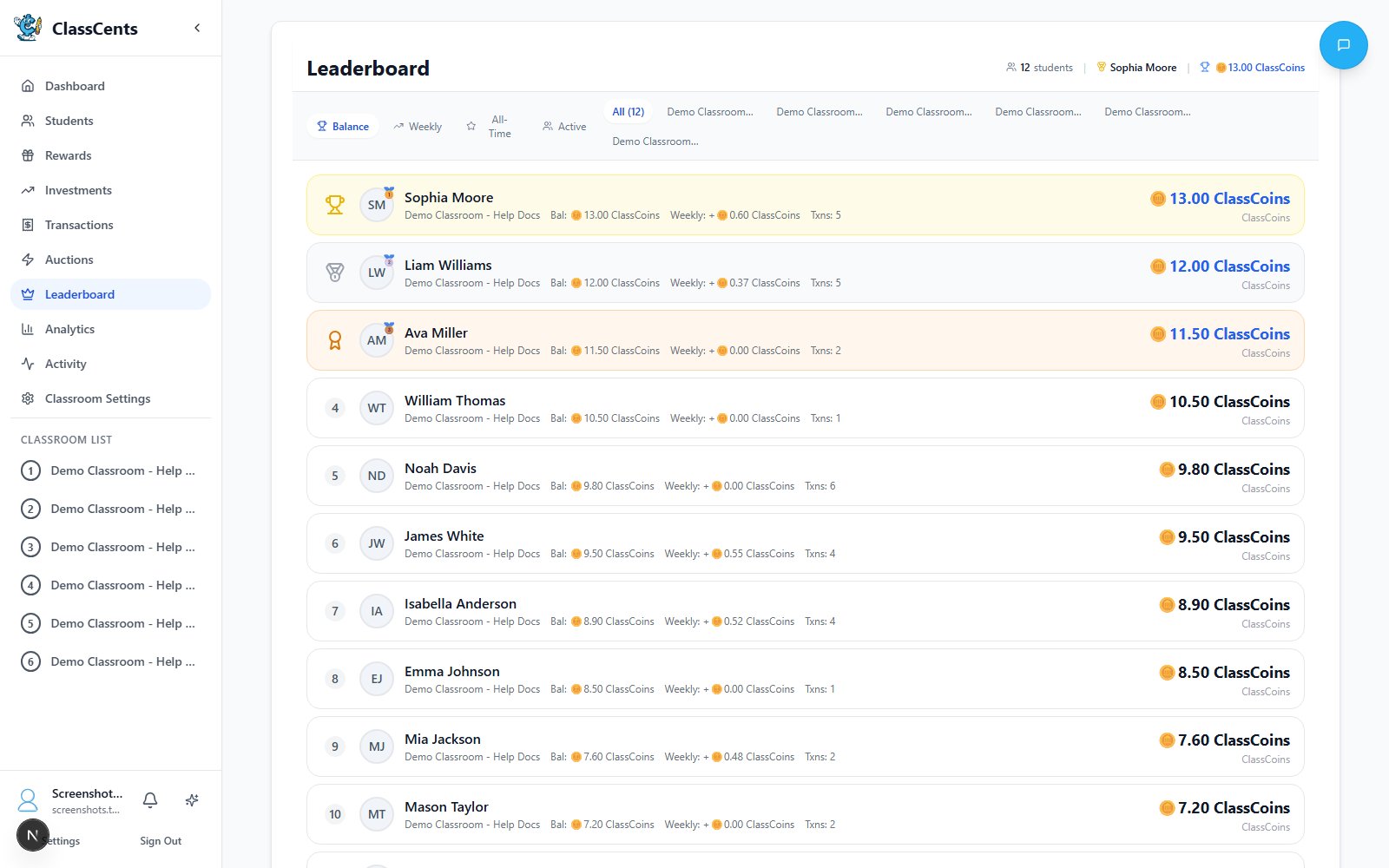Screen dimensions: 1389x868
Task: Open the Transactions page
Action: 110,225
